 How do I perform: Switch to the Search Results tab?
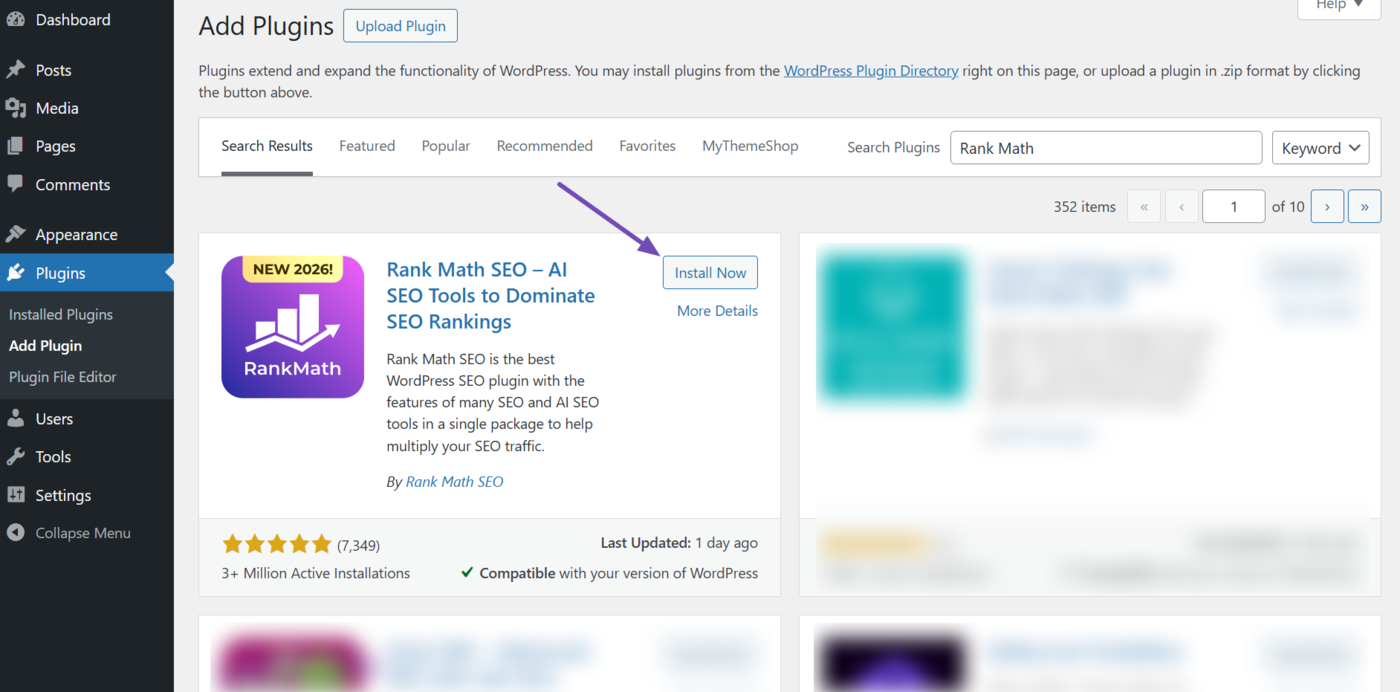pos(267,146)
